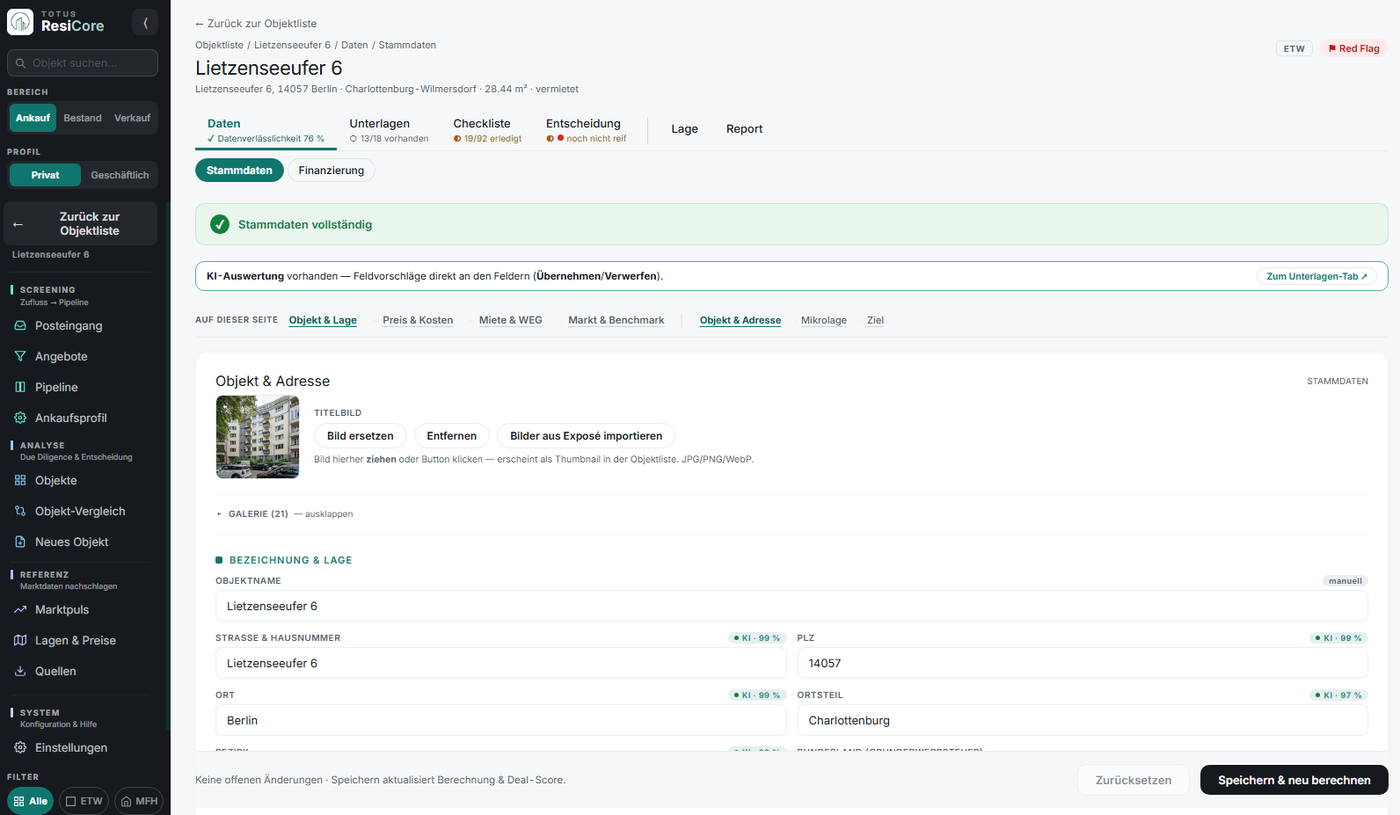The image size is (1400, 815).
Task: Click into the Ortsteil field
Action: [x=1082, y=720]
